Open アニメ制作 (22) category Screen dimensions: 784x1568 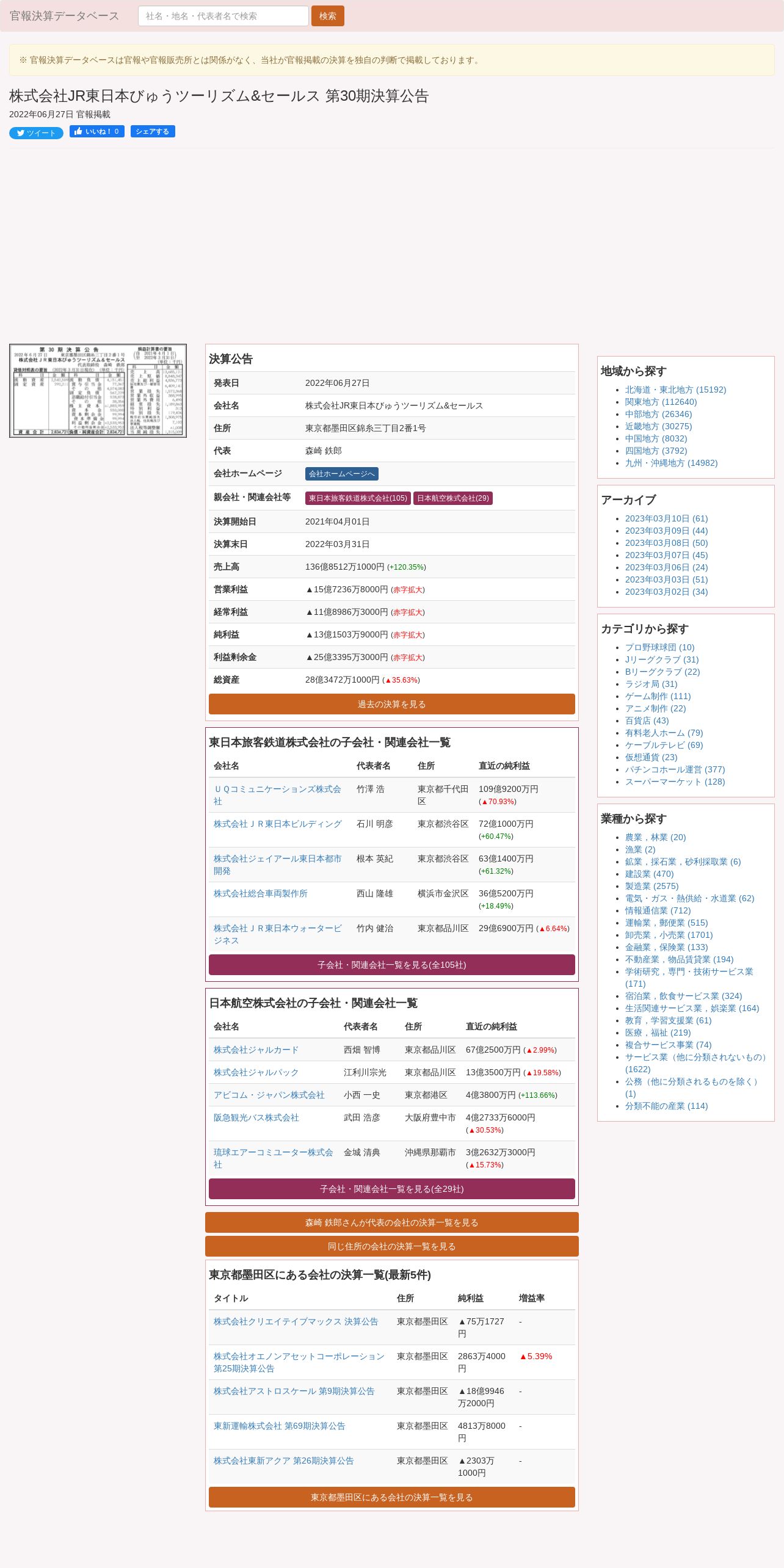pos(655,708)
